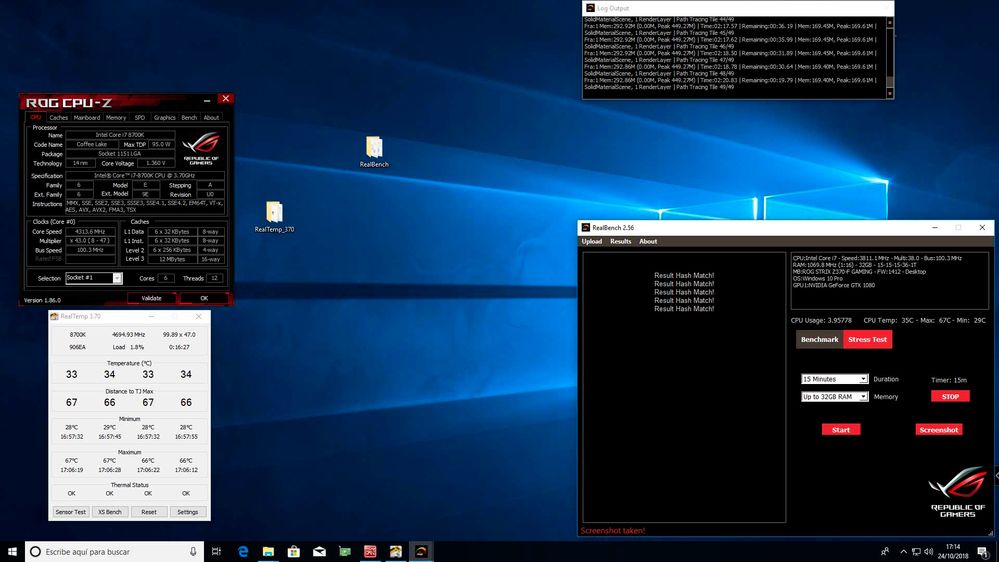Viewport: 999px width, 562px height.
Task: Click the Core Speed value 4313.6 MHz
Action: tap(90, 232)
